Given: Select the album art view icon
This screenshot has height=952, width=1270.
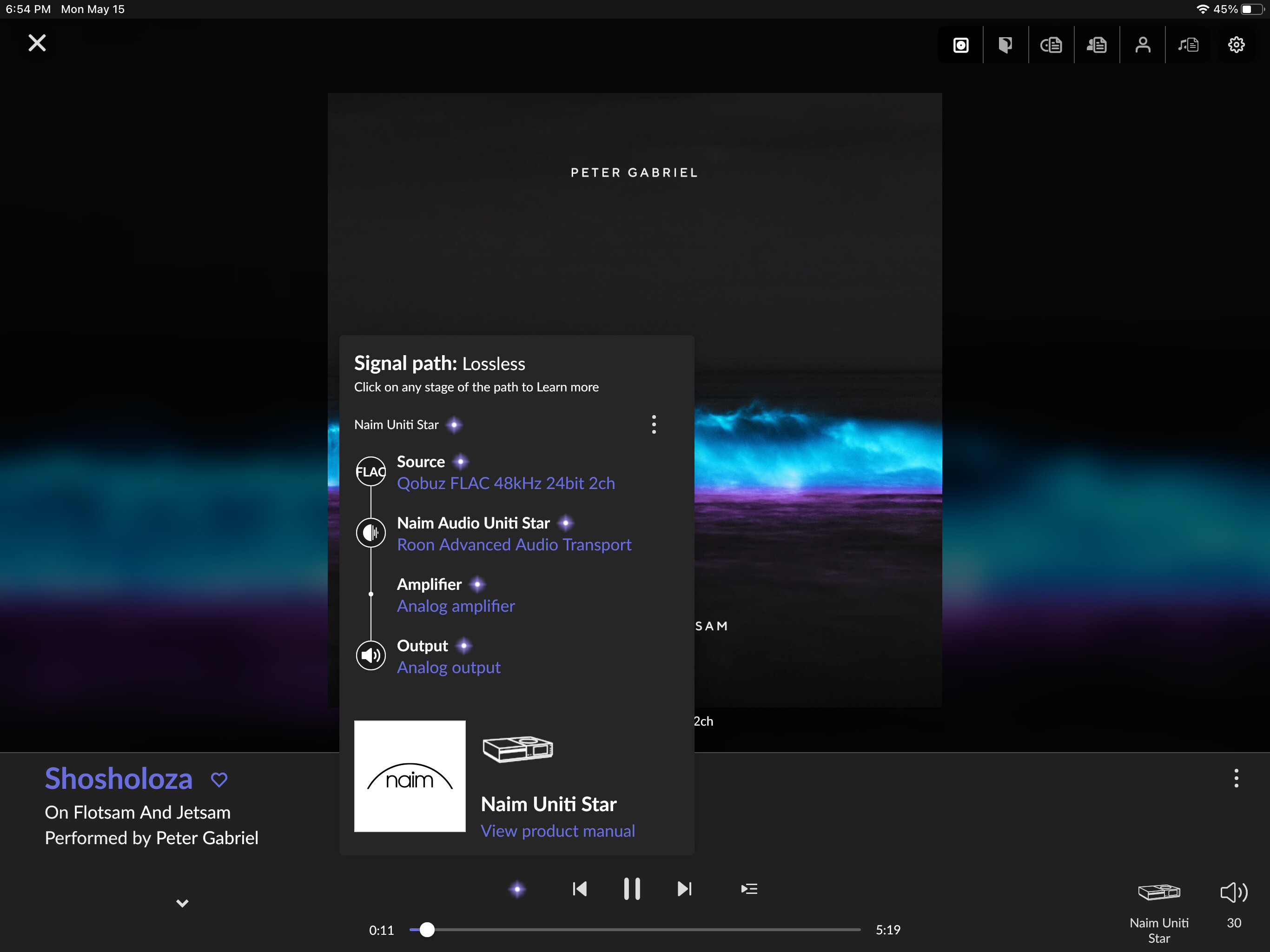Looking at the screenshot, I should [960, 45].
